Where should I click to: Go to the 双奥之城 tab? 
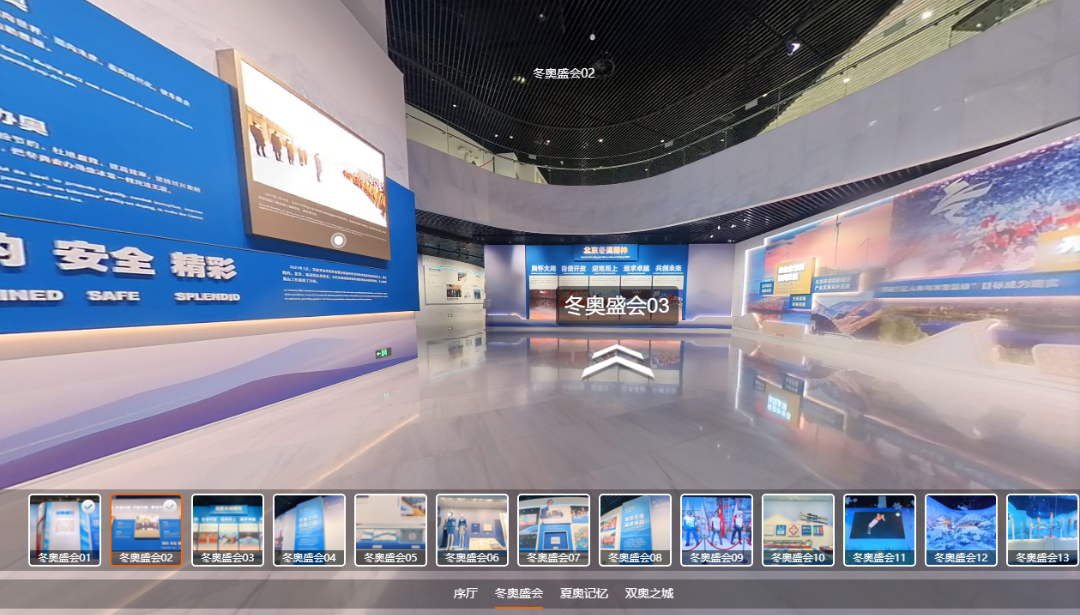[x=649, y=593]
